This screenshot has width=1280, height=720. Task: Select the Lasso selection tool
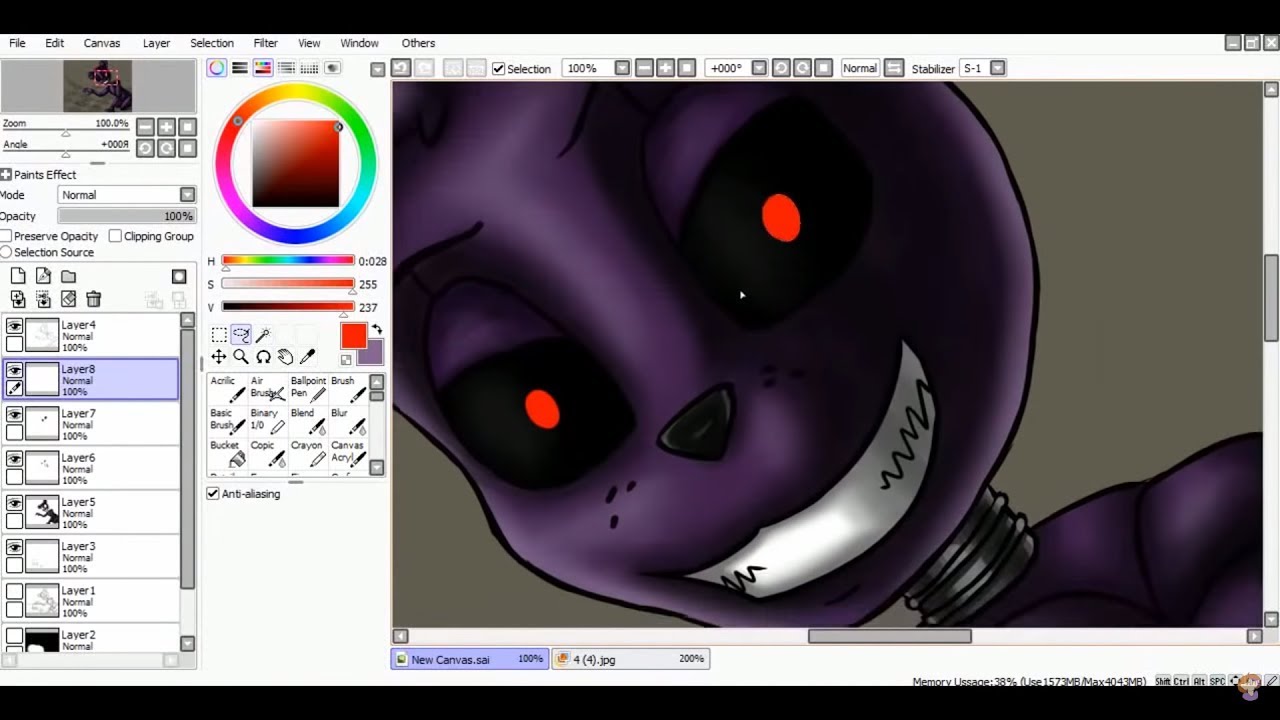[241, 335]
